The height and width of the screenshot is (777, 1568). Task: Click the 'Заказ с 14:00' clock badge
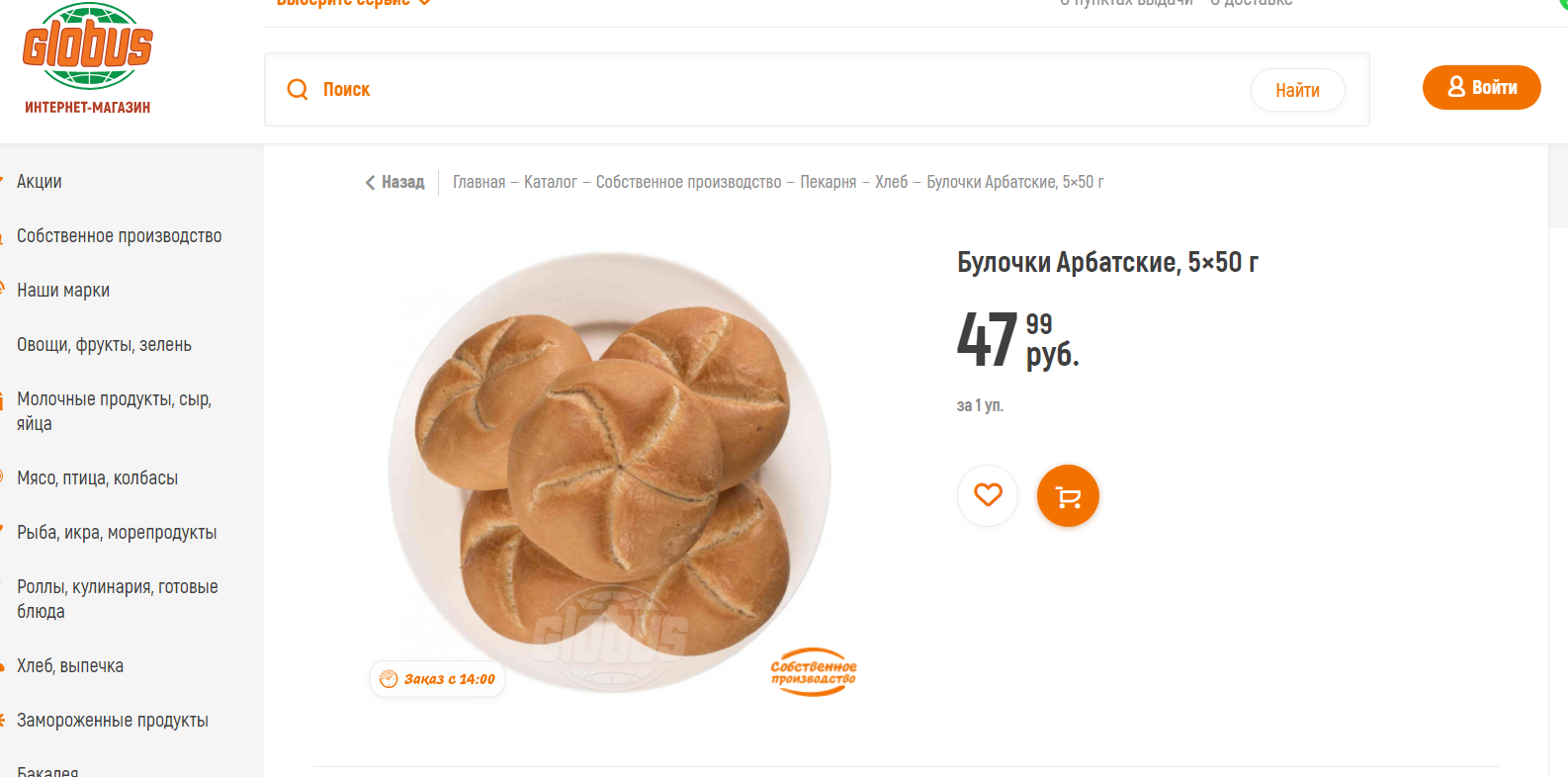click(x=437, y=679)
